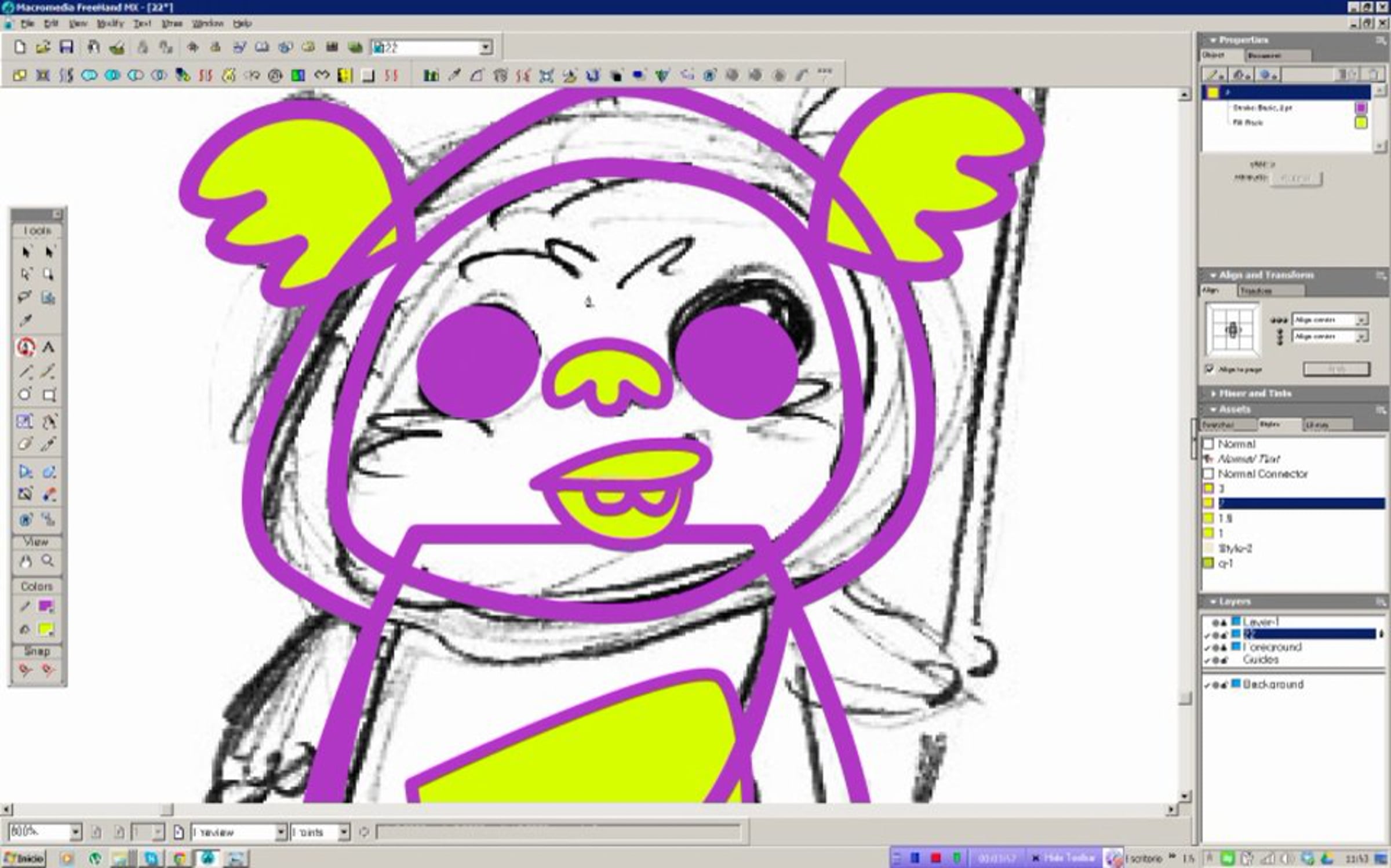Image resolution: width=1391 pixels, height=868 pixels.
Task: Open the zoom percentage dropdown
Action: pyautogui.click(x=75, y=832)
